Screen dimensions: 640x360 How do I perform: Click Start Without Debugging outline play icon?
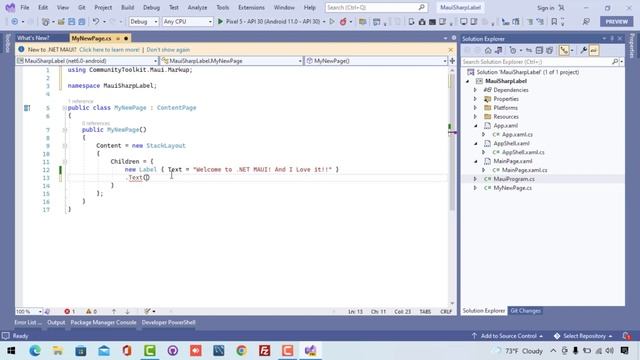coord(332,22)
